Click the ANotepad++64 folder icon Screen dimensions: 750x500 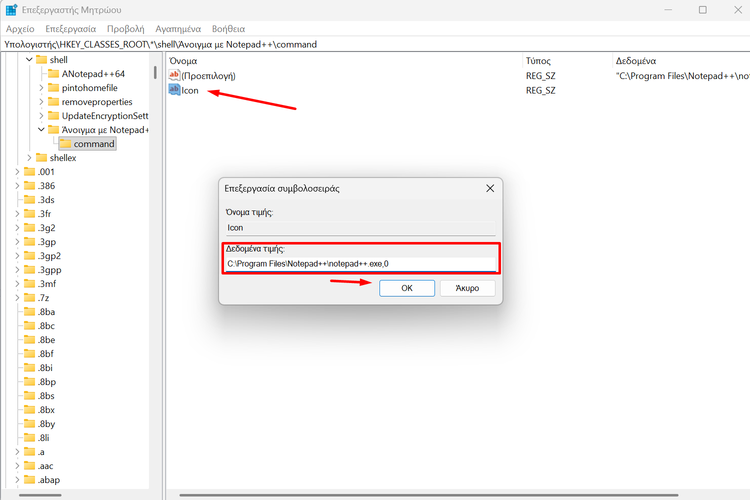coord(53,74)
